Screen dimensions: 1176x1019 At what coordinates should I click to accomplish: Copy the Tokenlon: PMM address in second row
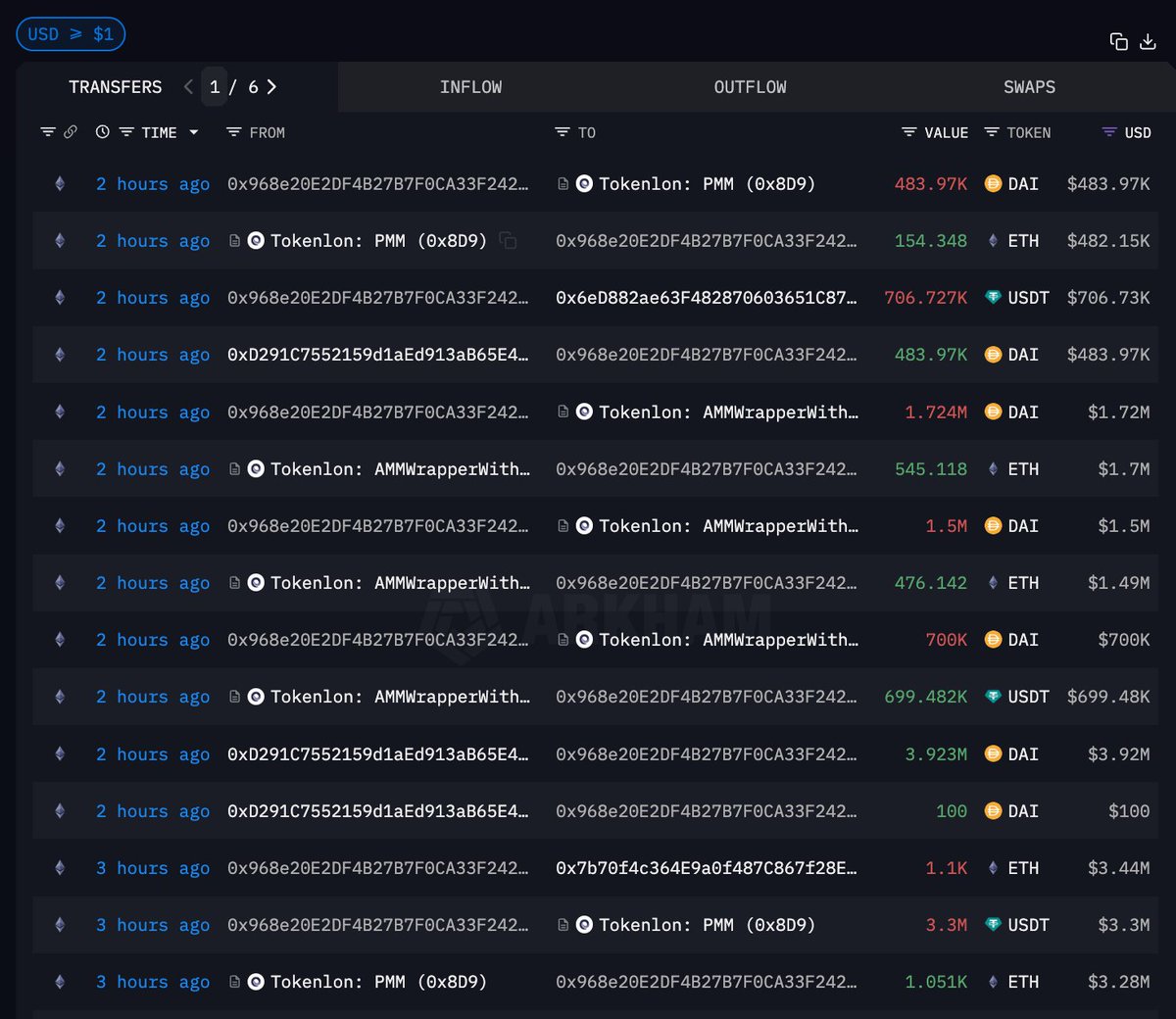point(508,241)
